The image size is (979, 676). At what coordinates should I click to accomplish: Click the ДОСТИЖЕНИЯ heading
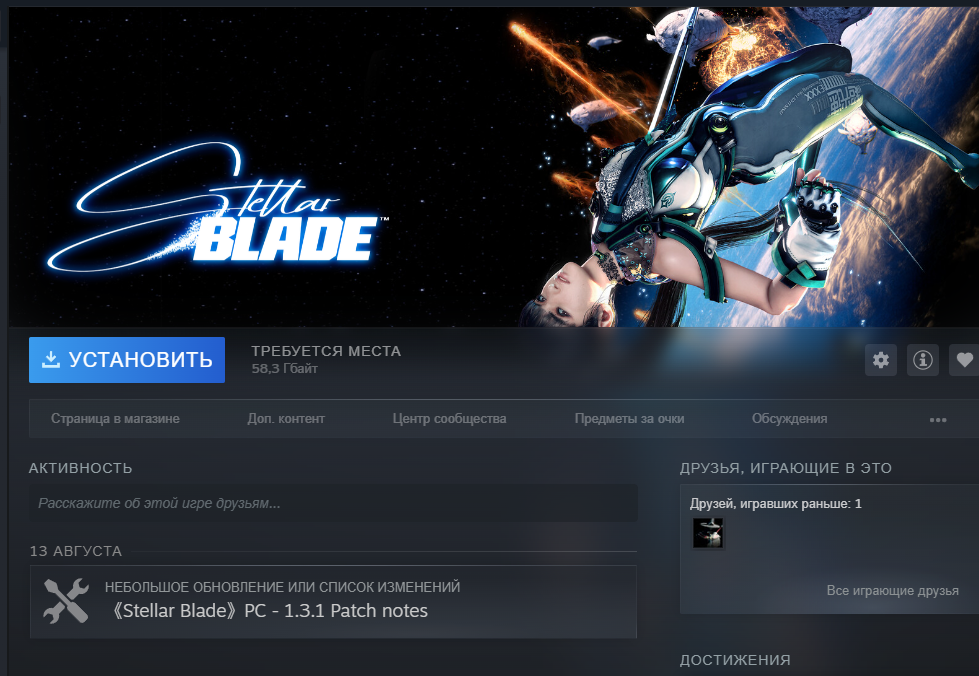(x=735, y=660)
